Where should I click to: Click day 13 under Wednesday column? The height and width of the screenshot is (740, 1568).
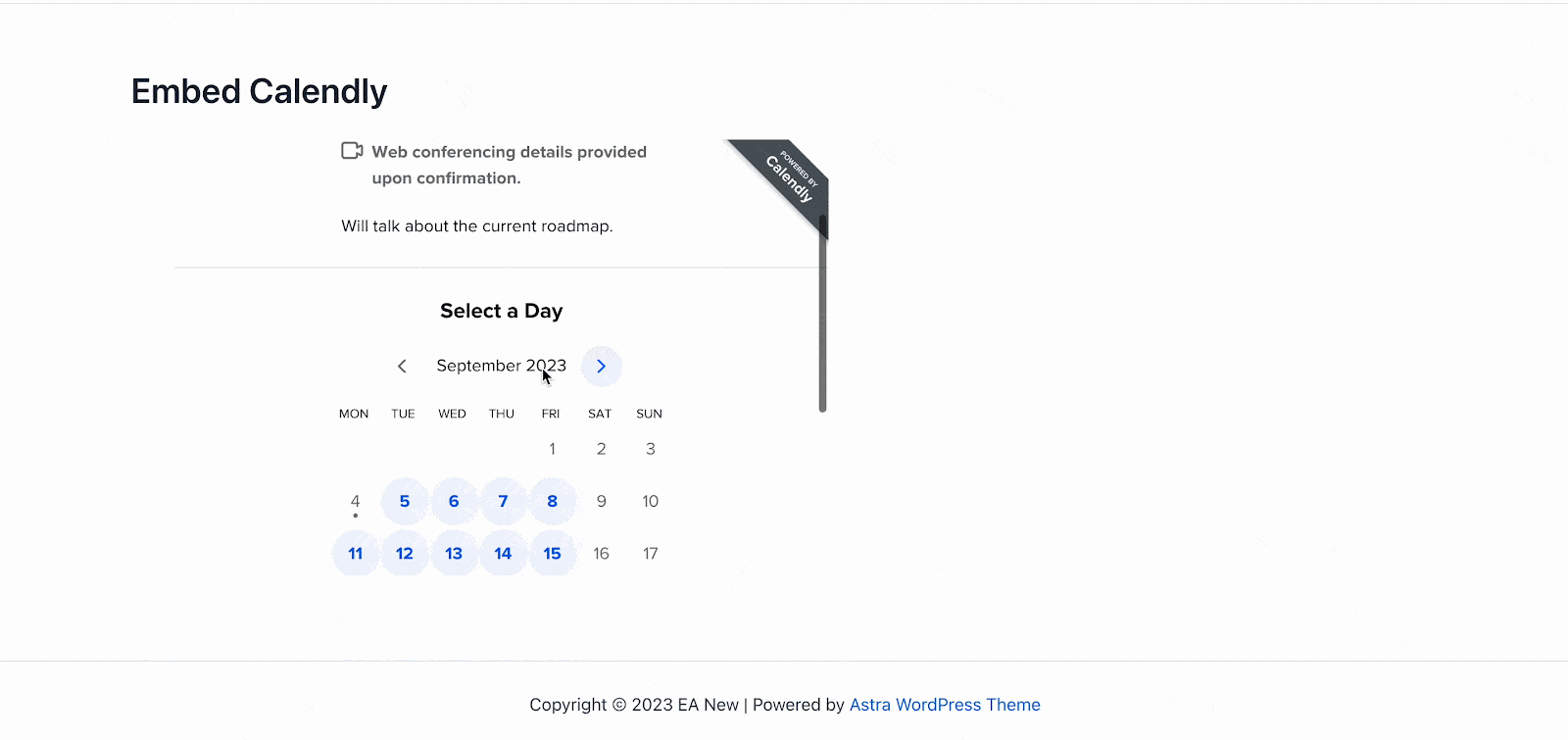[x=454, y=553]
